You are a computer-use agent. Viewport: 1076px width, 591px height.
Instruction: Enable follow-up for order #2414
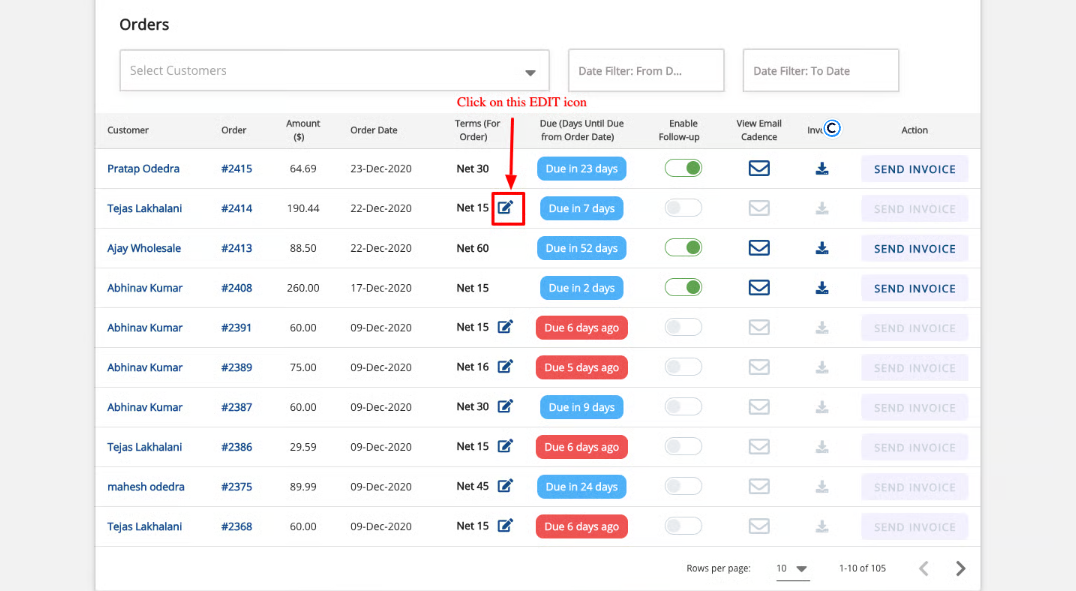[x=684, y=208]
